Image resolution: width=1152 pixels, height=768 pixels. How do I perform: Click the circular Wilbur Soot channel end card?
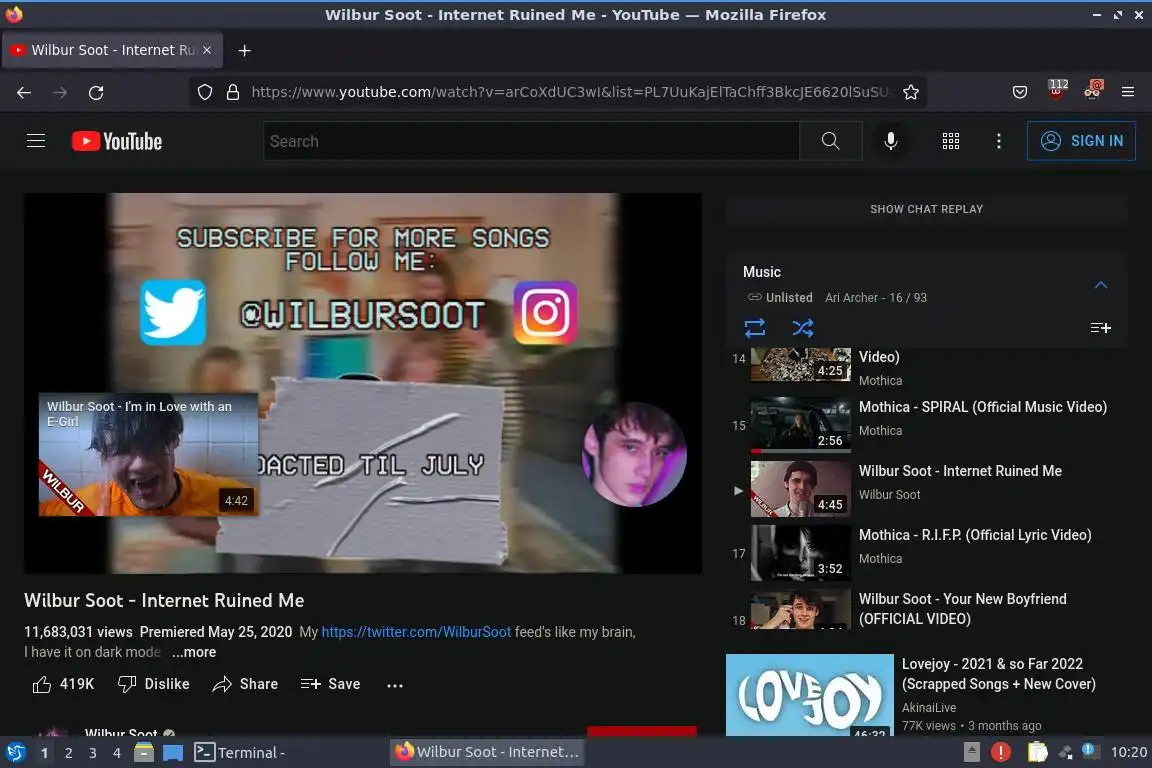(x=634, y=454)
